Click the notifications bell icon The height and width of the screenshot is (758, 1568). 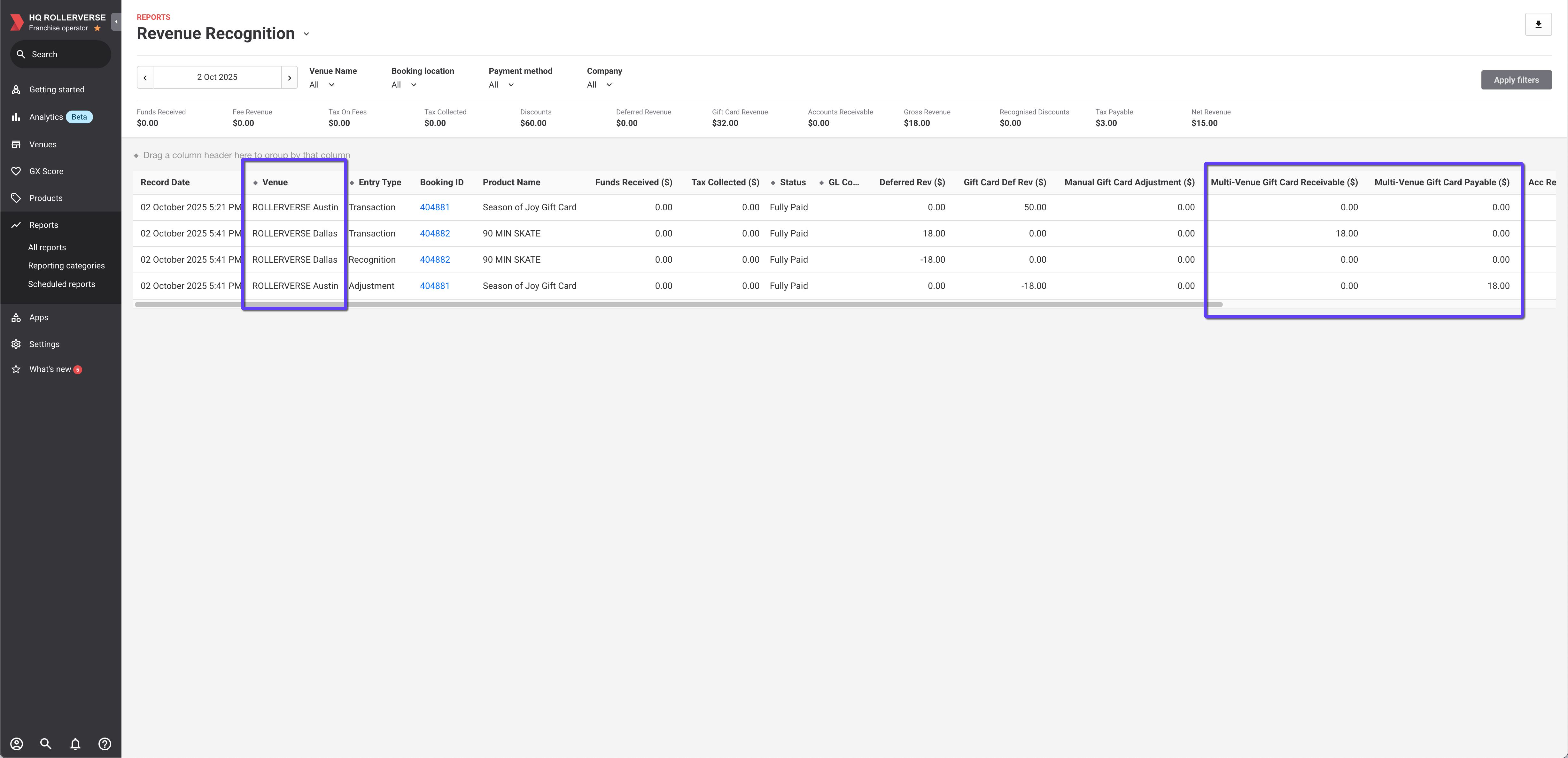click(x=75, y=743)
